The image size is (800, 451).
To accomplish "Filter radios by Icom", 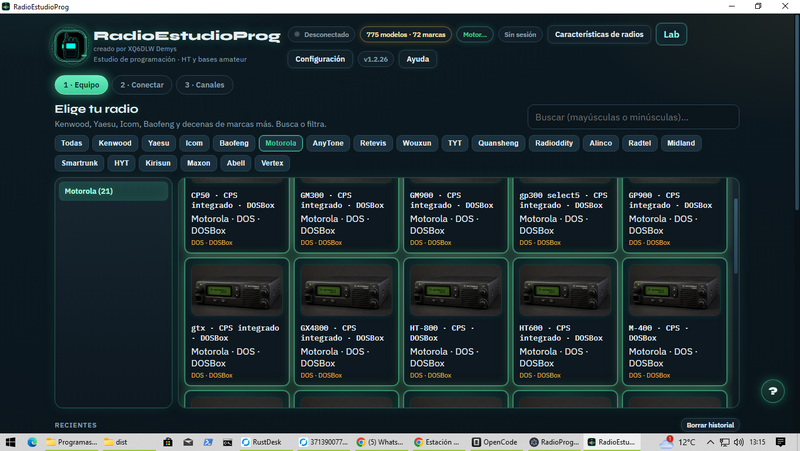I will 194,143.
